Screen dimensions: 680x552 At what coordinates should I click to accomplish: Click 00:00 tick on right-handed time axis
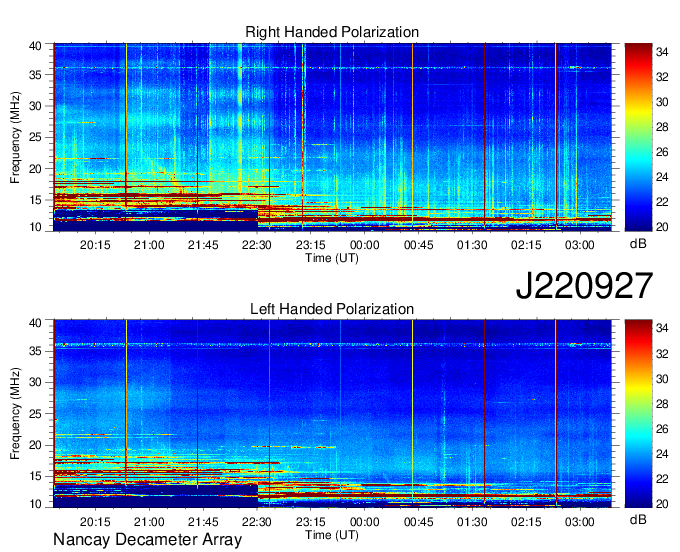tap(365, 245)
